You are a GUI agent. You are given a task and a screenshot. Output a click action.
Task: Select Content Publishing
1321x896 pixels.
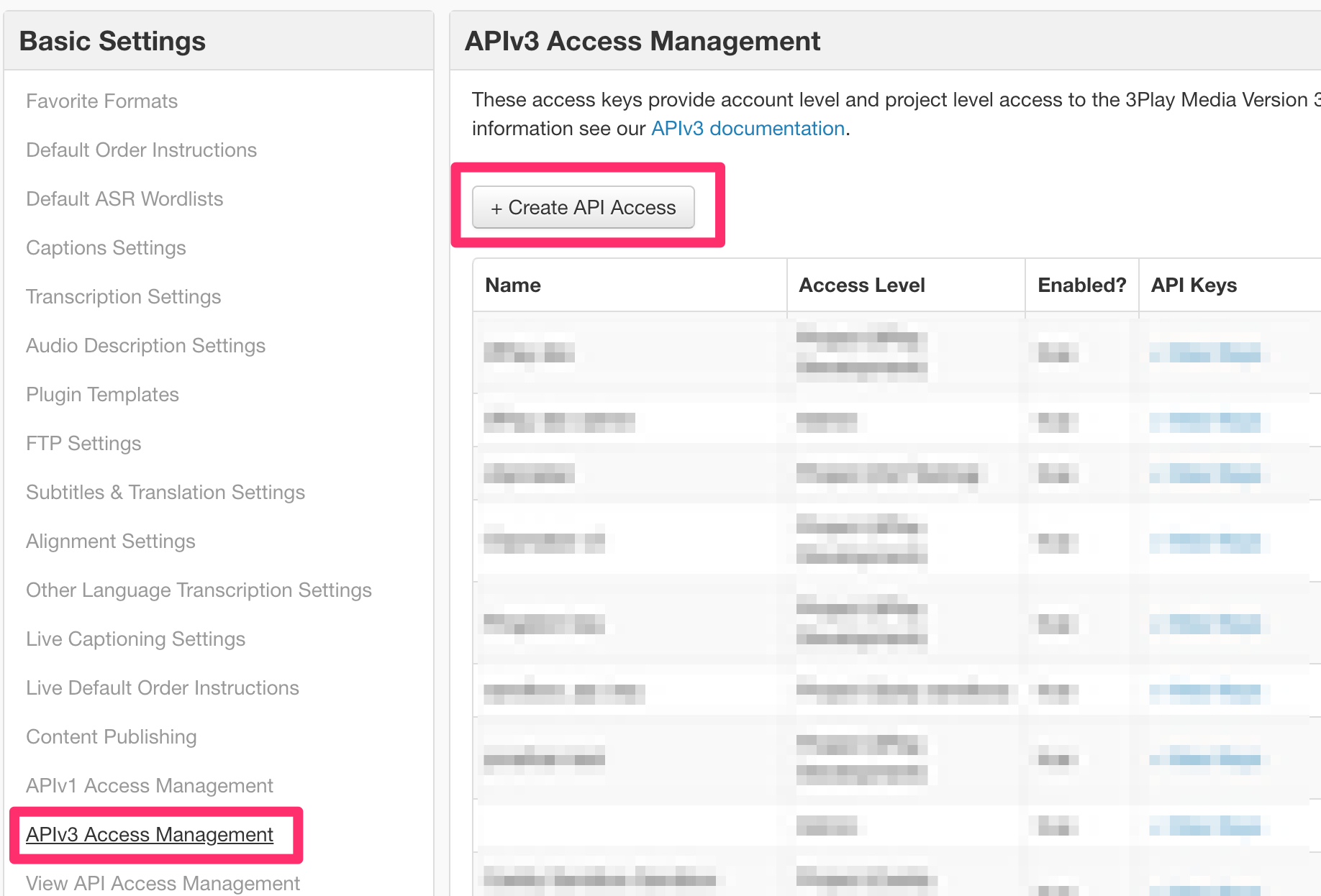pyautogui.click(x=111, y=737)
